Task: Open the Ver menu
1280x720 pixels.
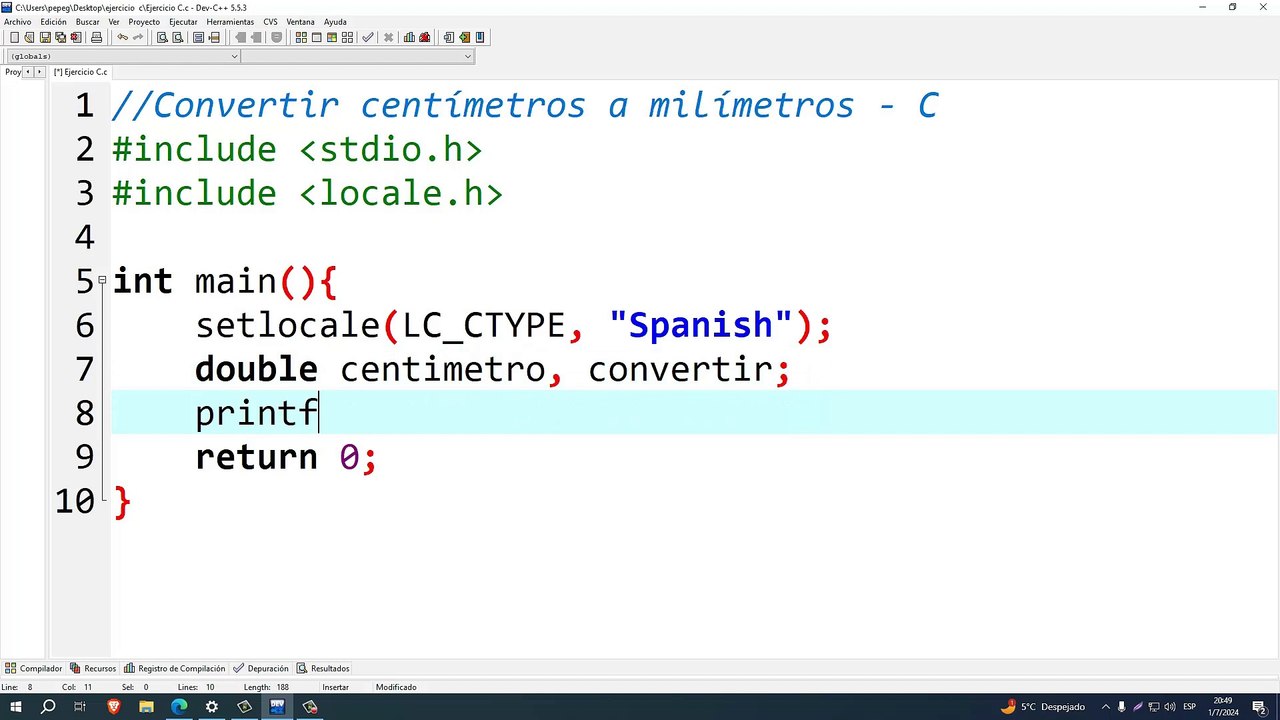Action: [x=114, y=22]
